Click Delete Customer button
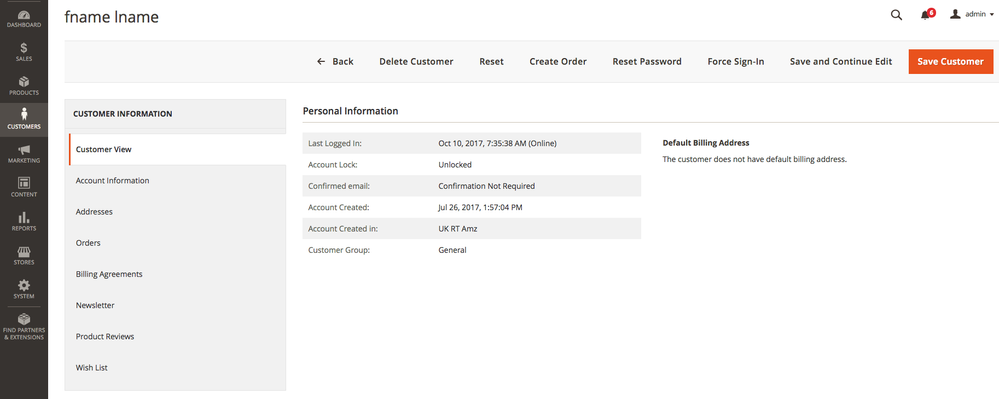Image resolution: width=999 pixels, height=399 pixels. (416, 61)
